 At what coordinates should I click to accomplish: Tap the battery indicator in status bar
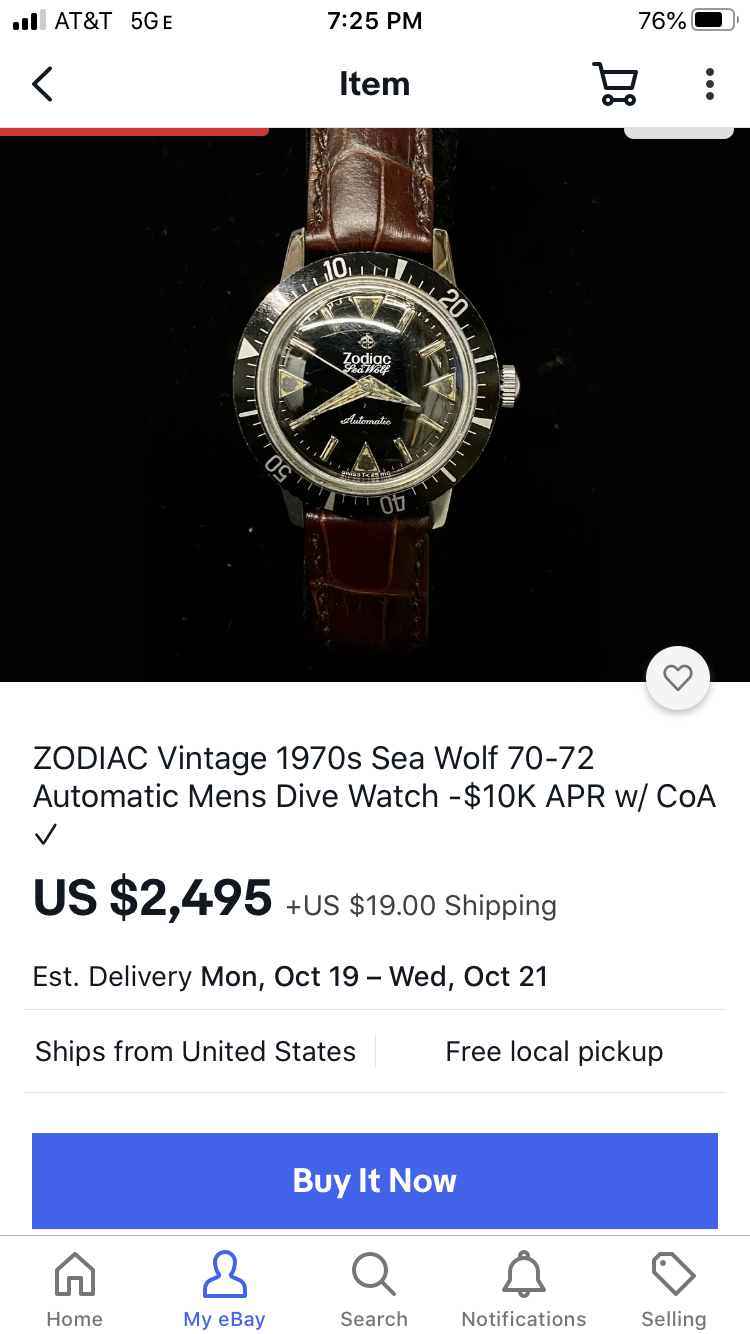tap(713, 20)
